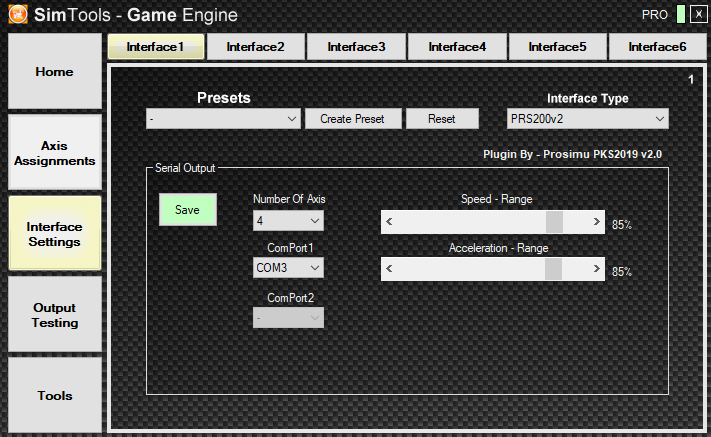Screen dimensions: 711x437
Task: Increase Acceleration Range with right arrow
Action: pyautogui.click(x=597, y=269)
